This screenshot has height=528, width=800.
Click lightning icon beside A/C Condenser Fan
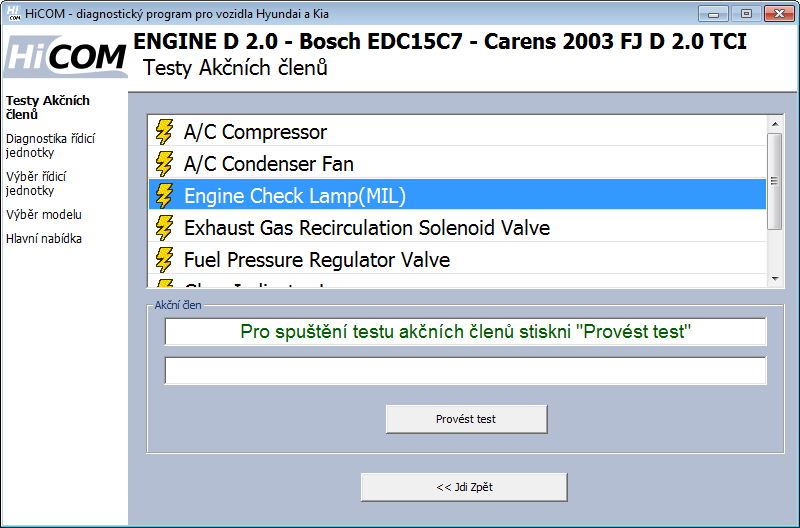click(x=163, y=164)
